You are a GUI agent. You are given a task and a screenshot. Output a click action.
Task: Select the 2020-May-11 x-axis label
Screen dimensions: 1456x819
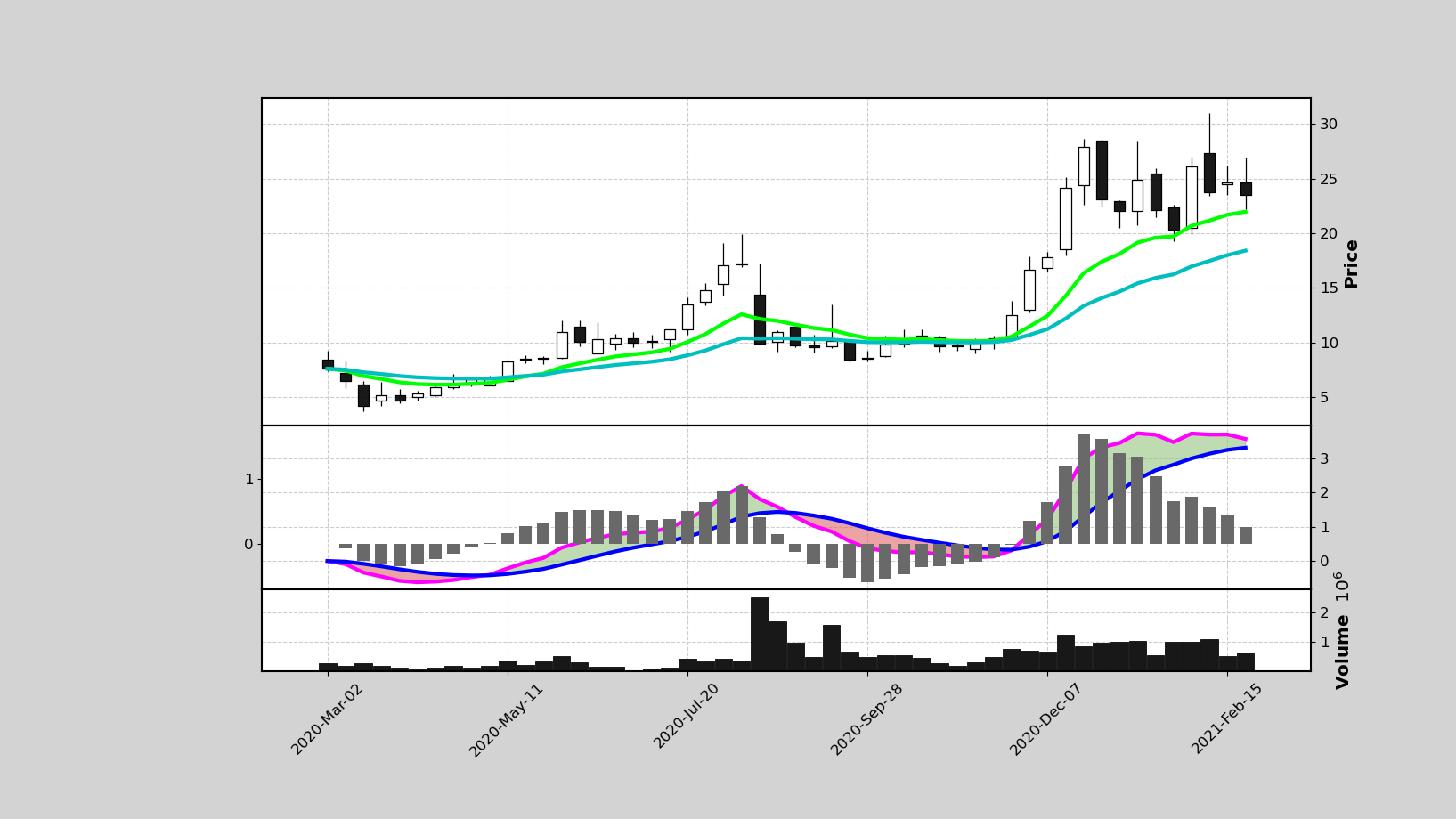click(x=506, y=720)
